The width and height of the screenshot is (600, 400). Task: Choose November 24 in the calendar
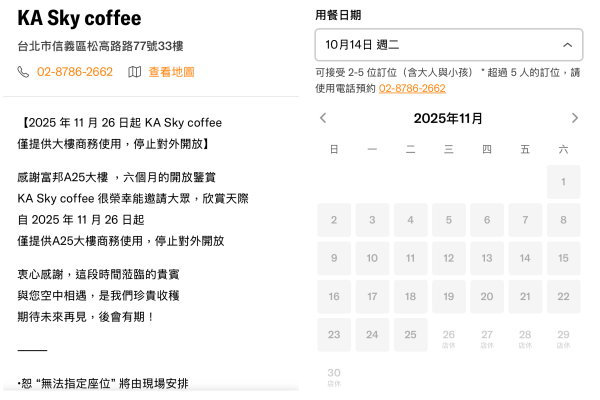click(372, 335)
